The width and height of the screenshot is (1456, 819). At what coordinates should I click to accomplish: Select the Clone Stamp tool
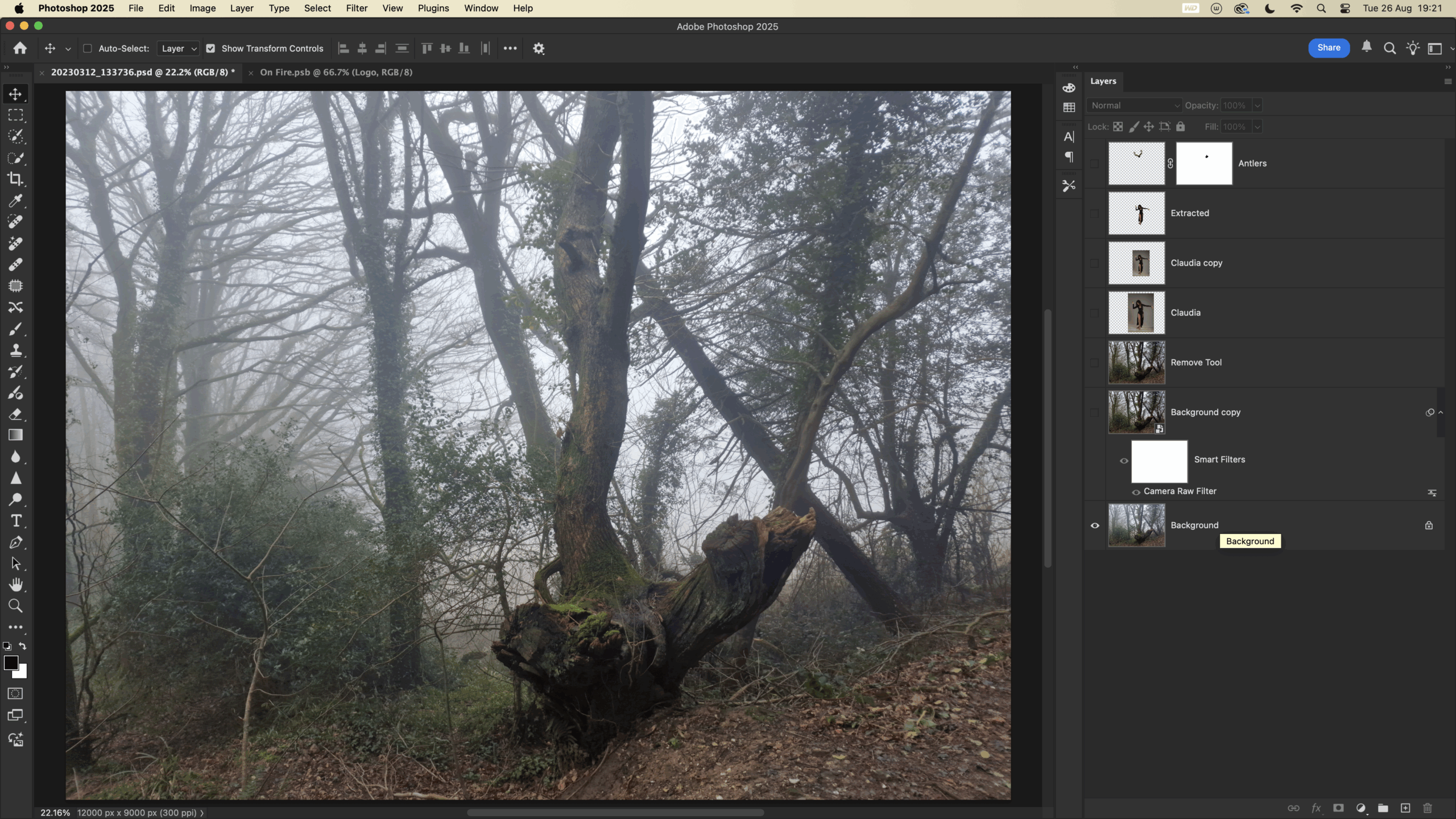click(15, 350)
